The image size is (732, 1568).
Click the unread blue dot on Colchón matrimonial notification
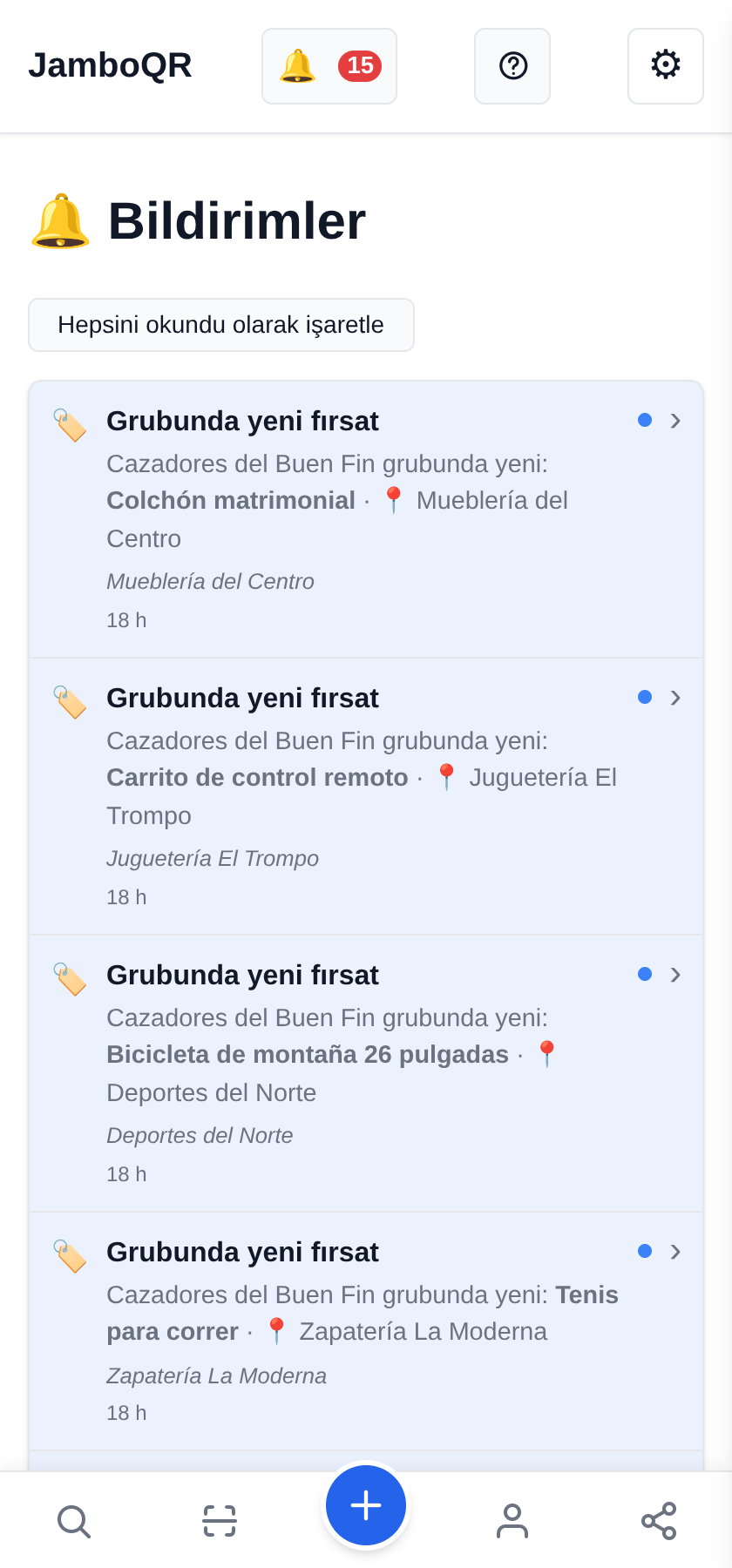tap(645, 420)
